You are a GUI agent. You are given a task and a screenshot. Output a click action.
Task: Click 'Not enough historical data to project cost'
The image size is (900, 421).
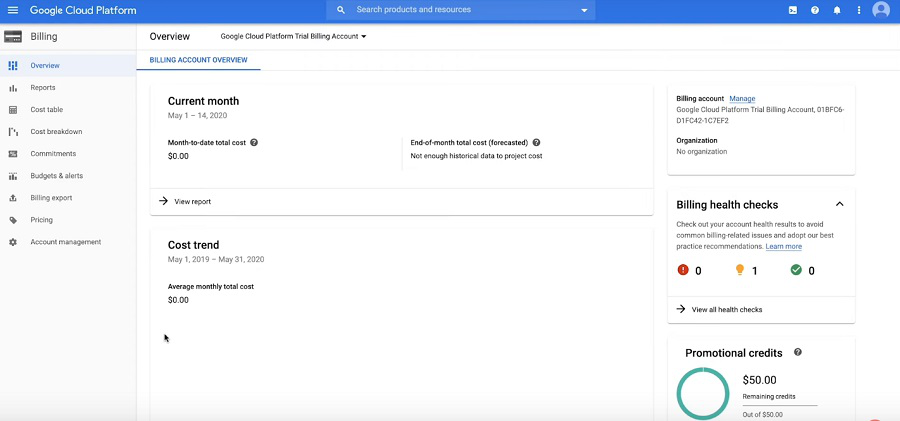coord(476,156)
